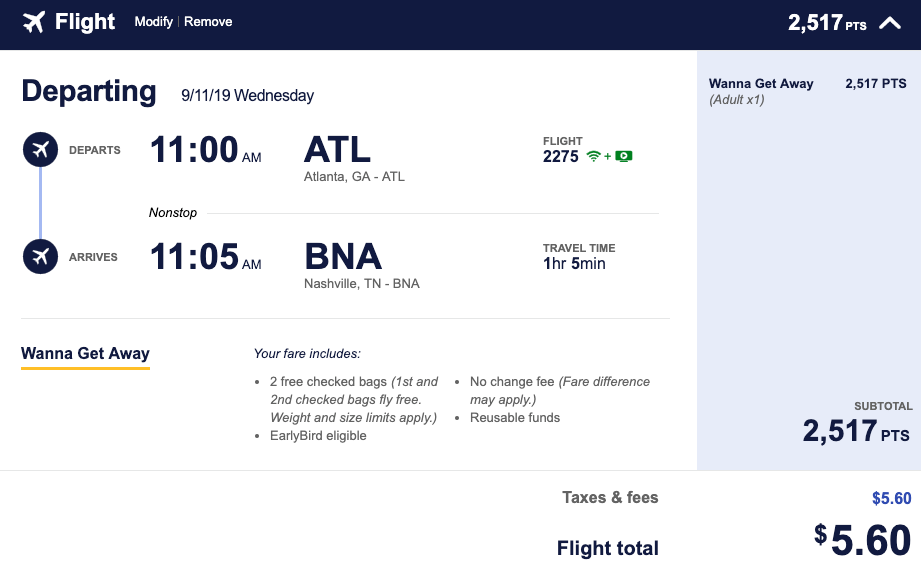Click the 2,517 PTS subtotal amount
921x567 pixels.
[x=856, y=431]
